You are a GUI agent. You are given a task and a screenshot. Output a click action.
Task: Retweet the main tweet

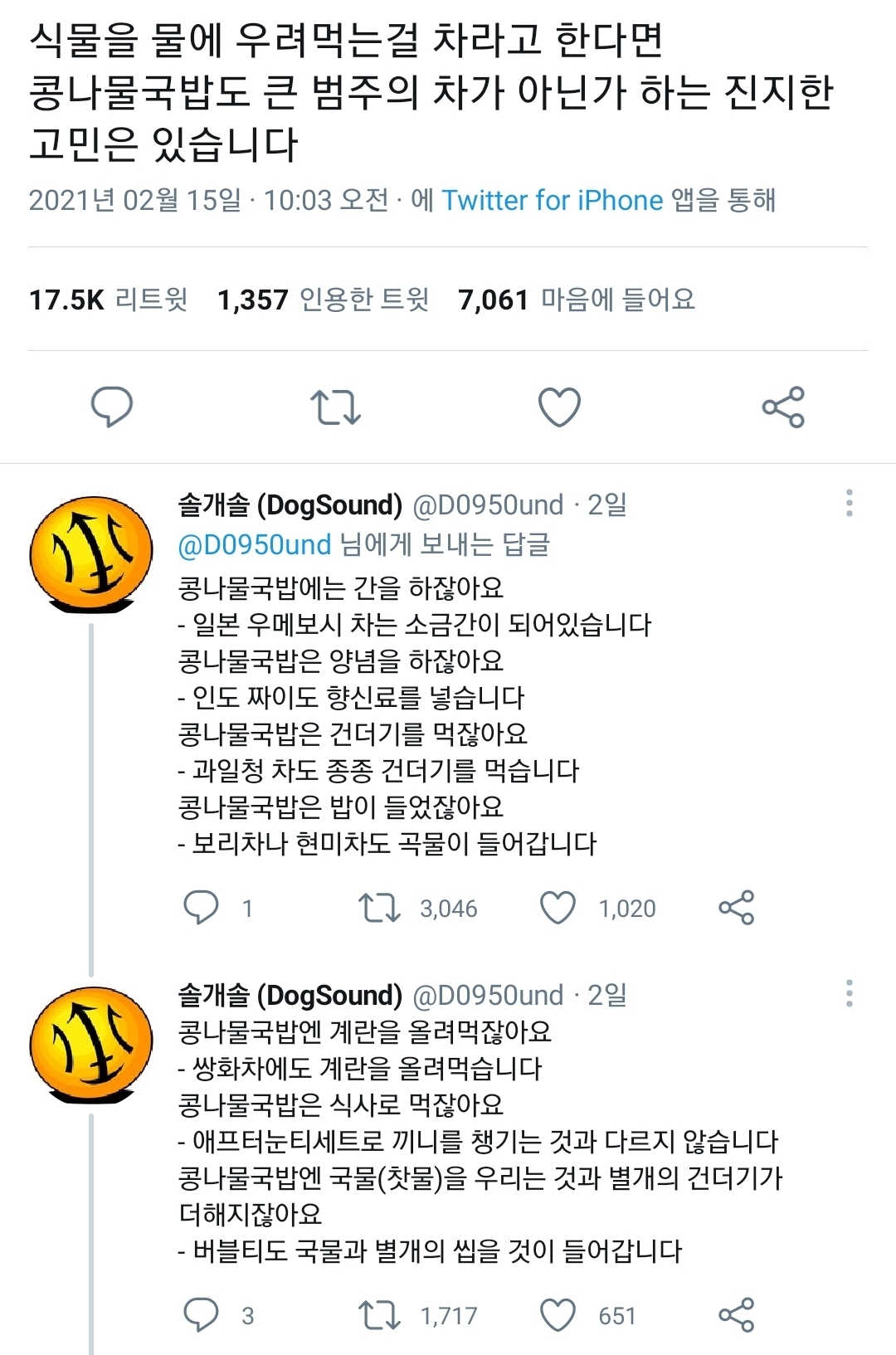tap(335, 407)
